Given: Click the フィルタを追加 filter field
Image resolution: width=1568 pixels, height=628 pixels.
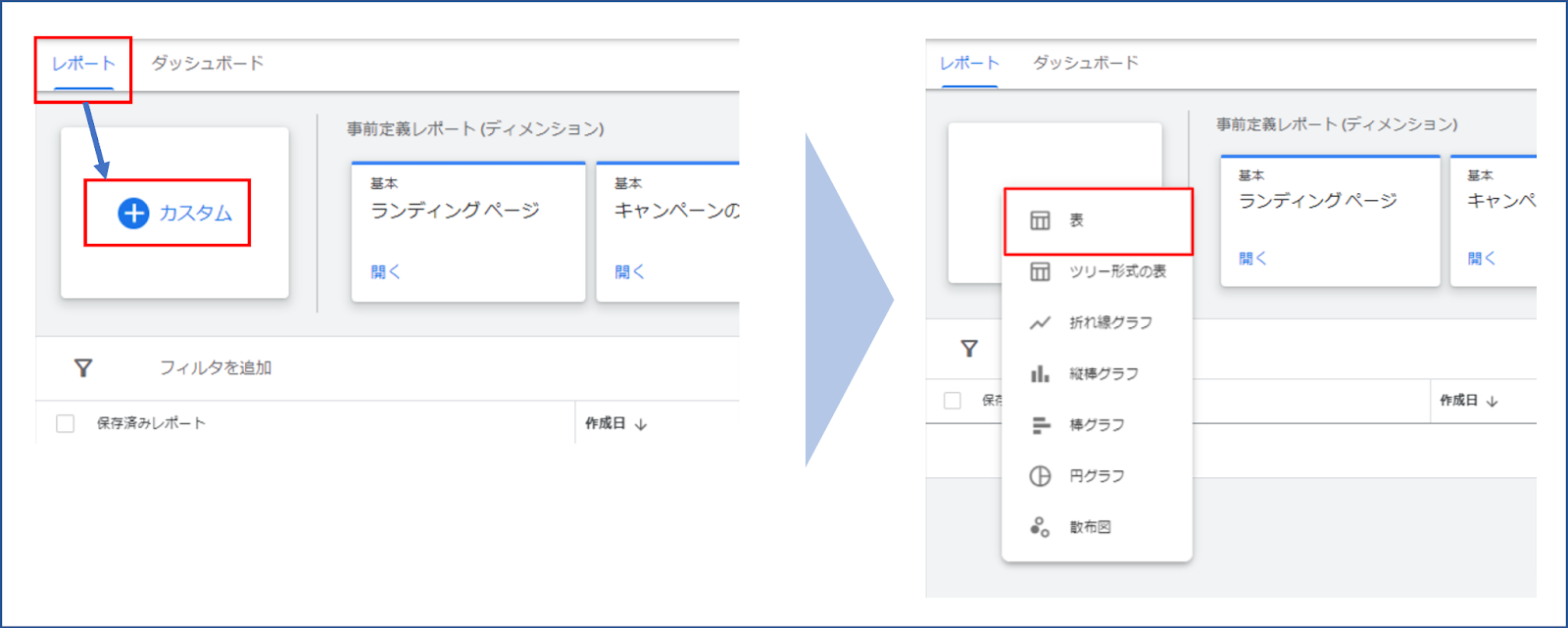Looking at the screenshot, I should pyautogui.click(x=216, y=367).
